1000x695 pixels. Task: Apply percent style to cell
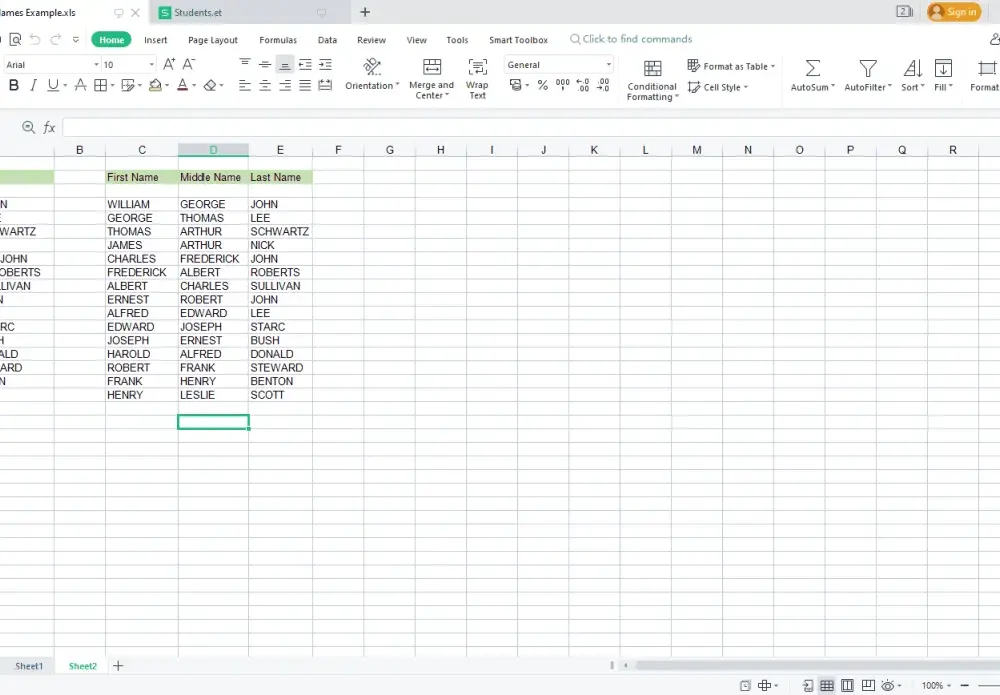(543, 85)
